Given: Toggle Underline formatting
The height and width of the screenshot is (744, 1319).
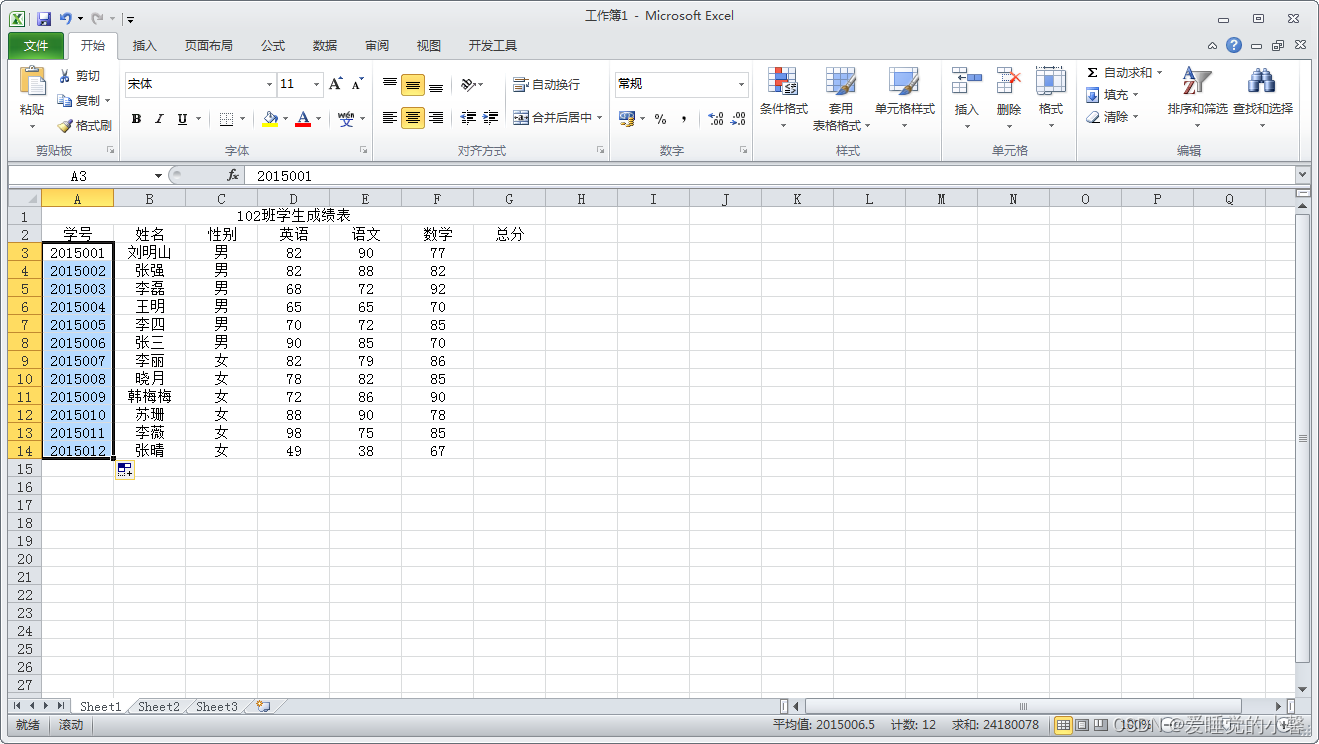Looking at the screenshot, I should 182,119.
